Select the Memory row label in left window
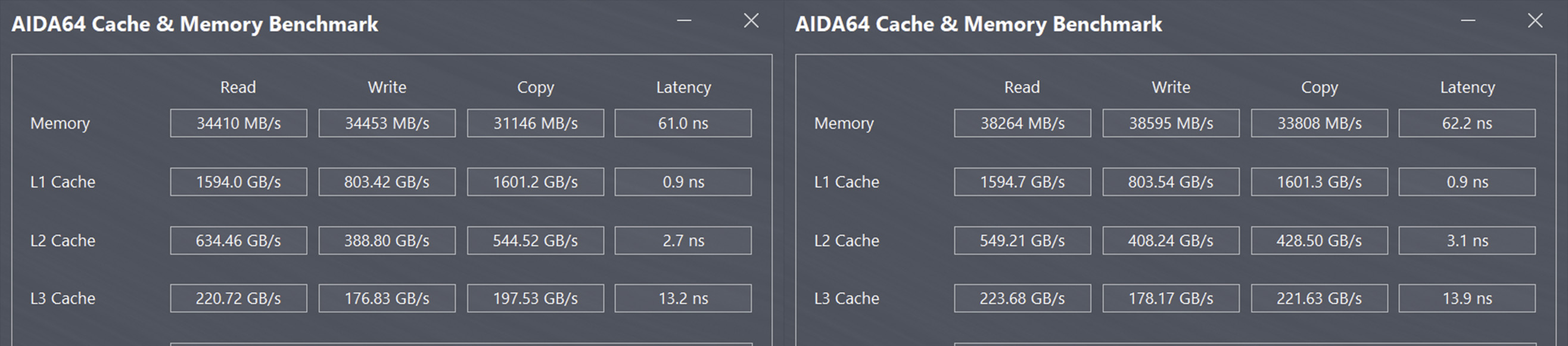Image resolution: width=1568 pixels, height=346 pixels. tap(60, 123)
